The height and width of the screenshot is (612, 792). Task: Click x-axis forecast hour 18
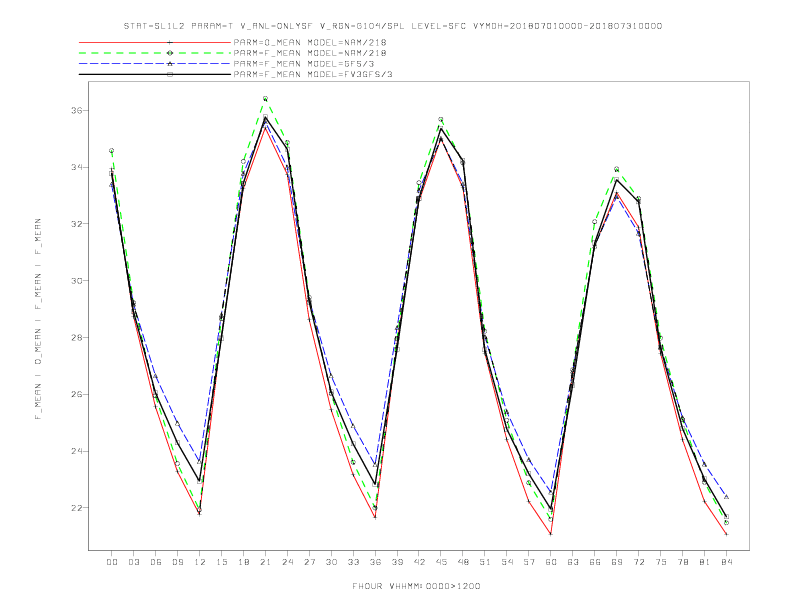point(243,562)
